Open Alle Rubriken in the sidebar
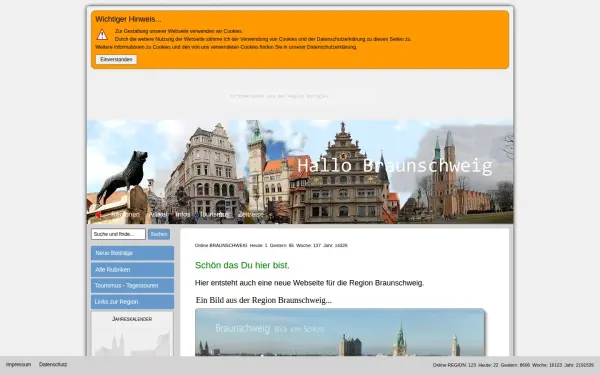 coord(132,270)
